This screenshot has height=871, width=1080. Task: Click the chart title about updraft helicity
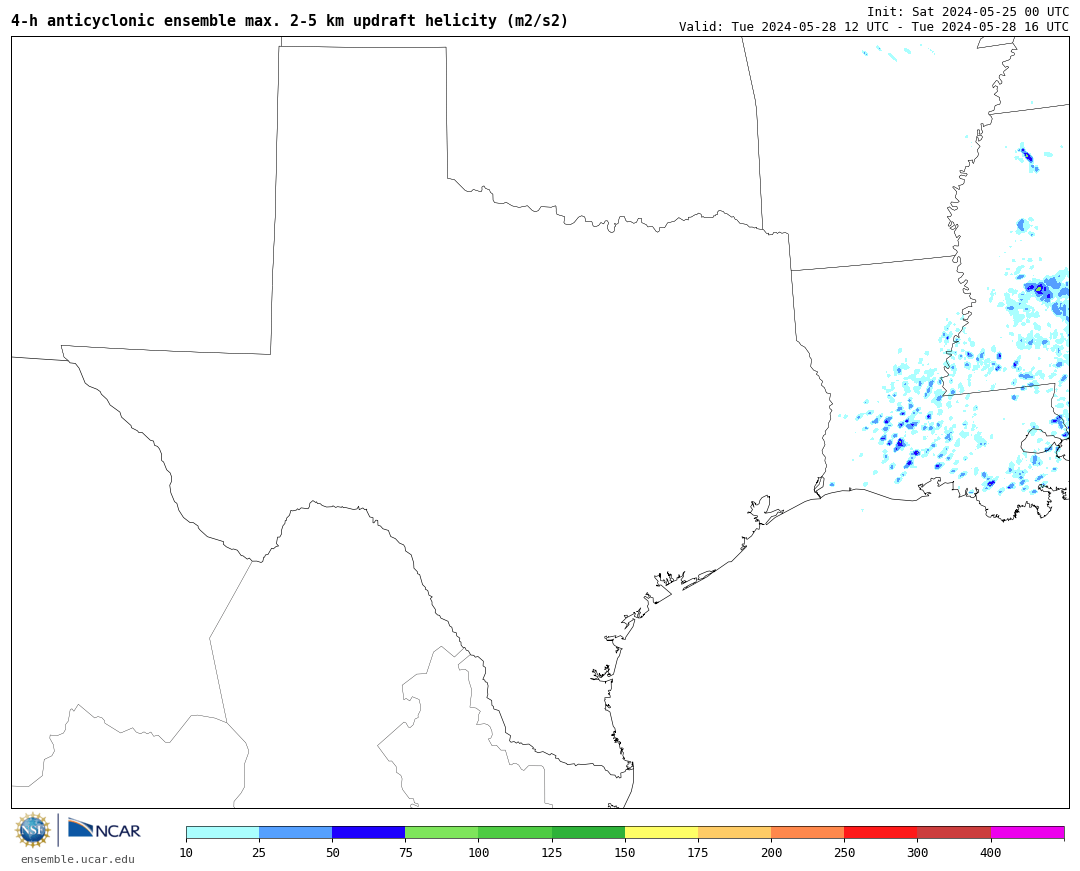[x=290, y=21]
